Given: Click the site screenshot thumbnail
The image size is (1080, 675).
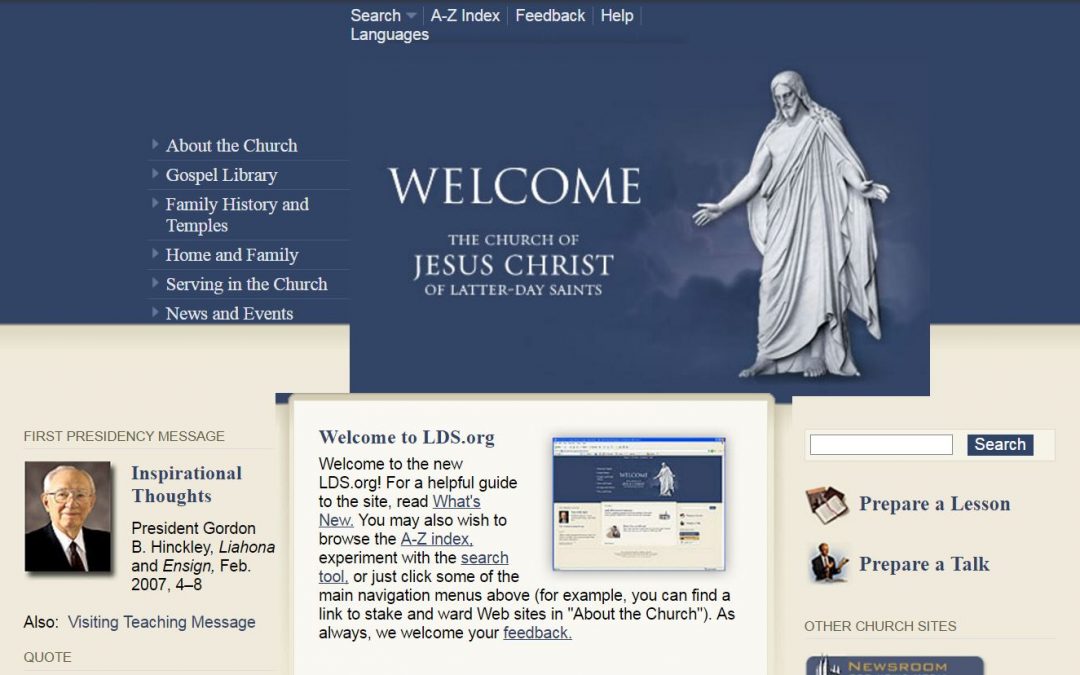Looking at the screenshot, I should pyautogui.click(x=638, y=503).
